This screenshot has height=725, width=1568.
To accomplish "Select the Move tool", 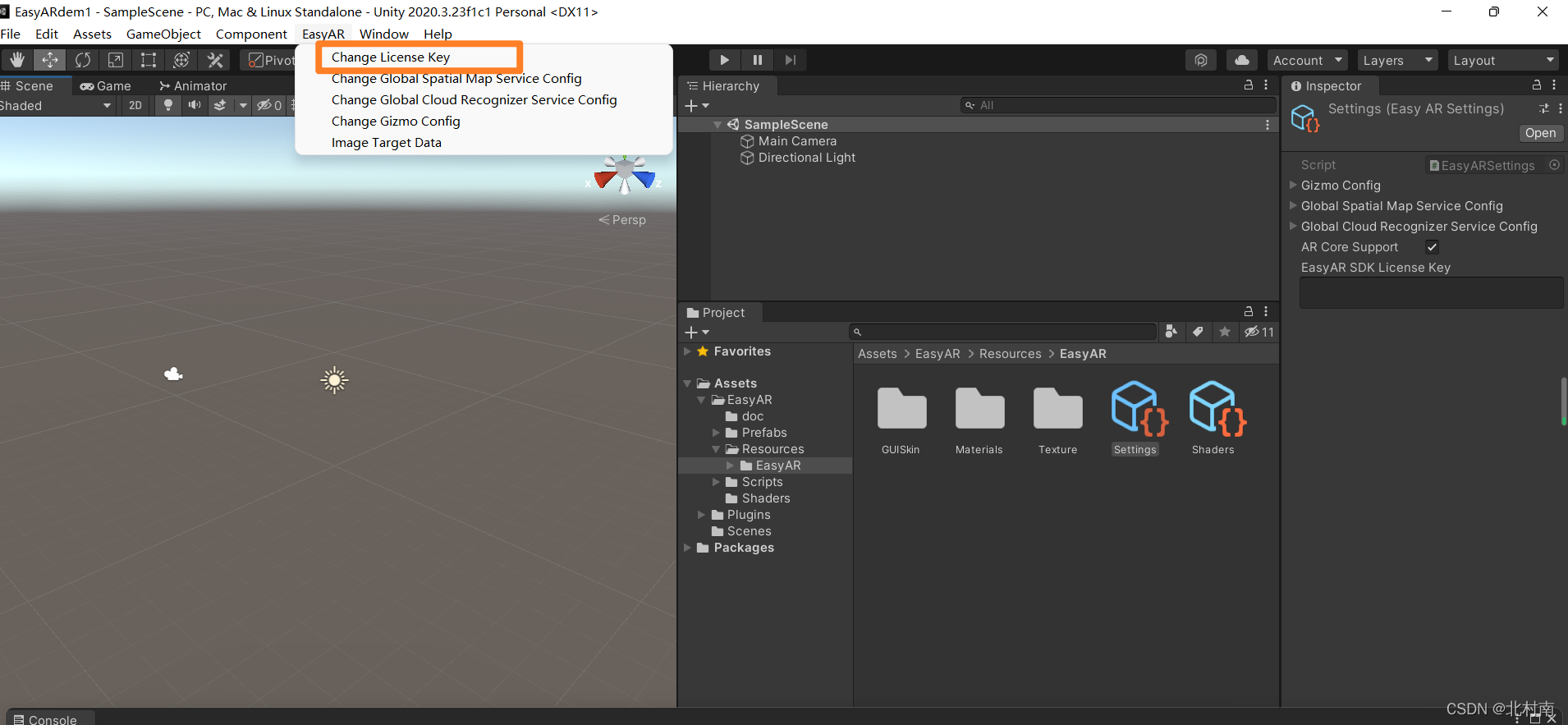I will click(49, 60).
